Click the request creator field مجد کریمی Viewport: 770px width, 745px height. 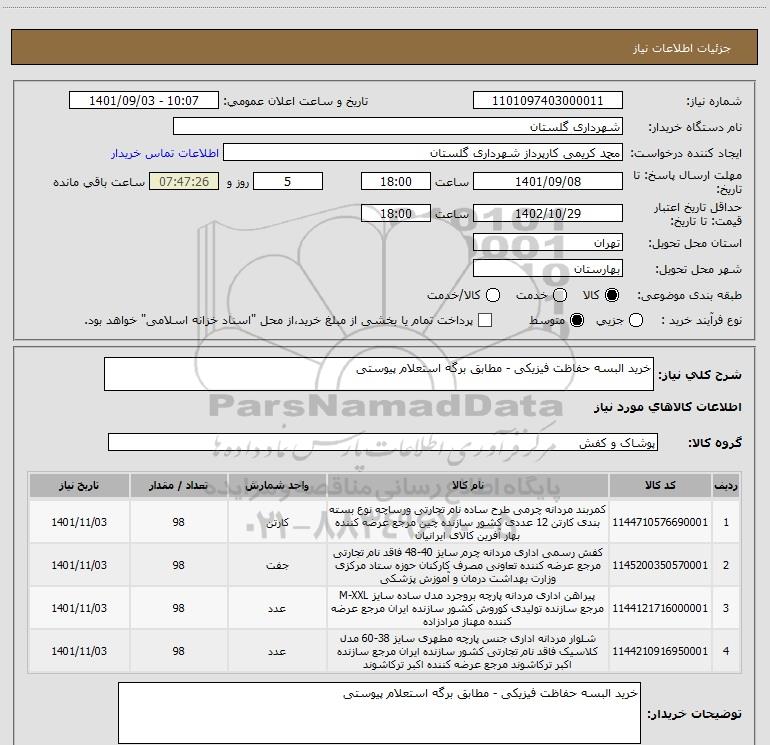(x=423, y=153)
